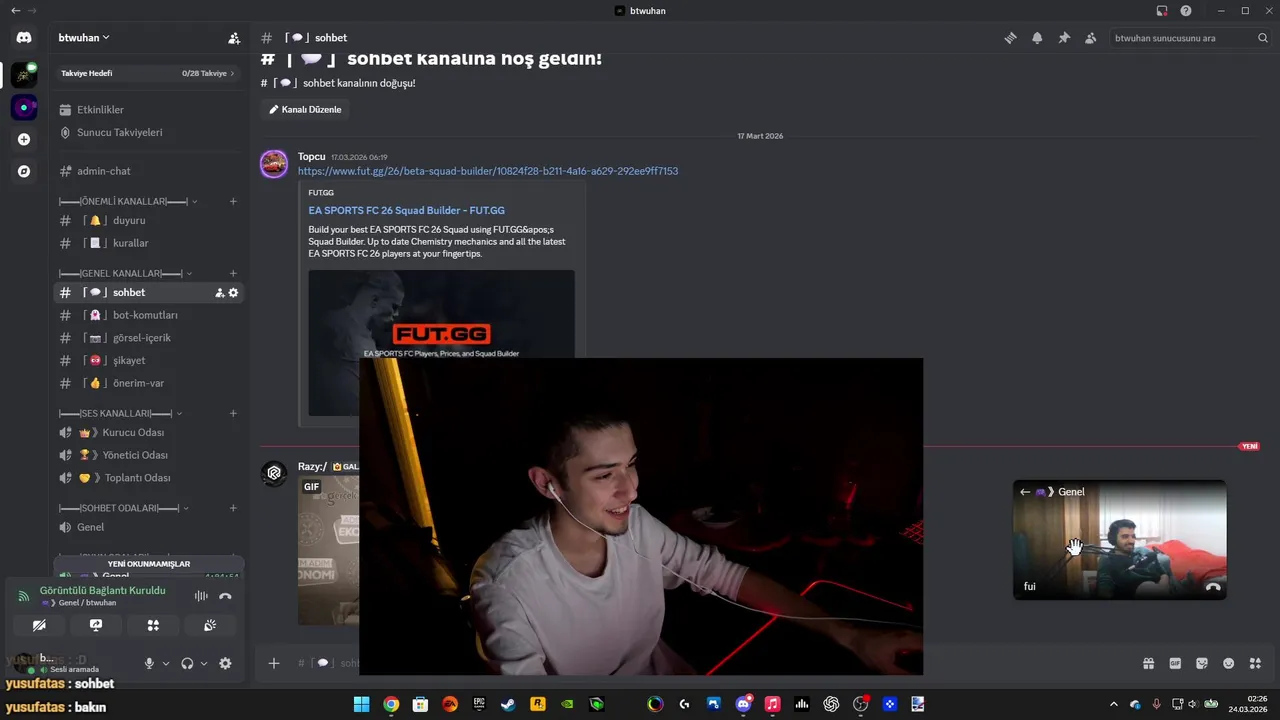
Task: Add channel to GENEL KANALLAR plus
Action: [233, 273]
